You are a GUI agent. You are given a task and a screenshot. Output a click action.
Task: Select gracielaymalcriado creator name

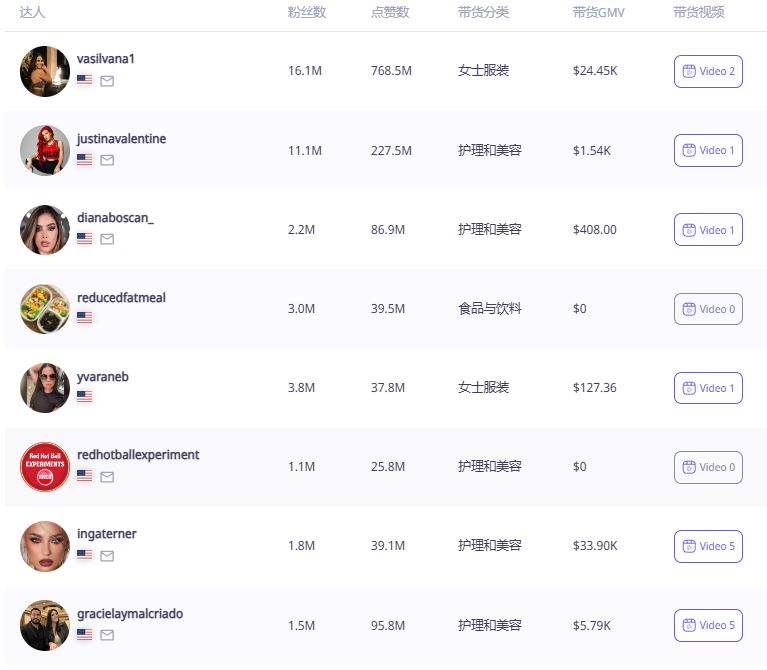[130, 614]
